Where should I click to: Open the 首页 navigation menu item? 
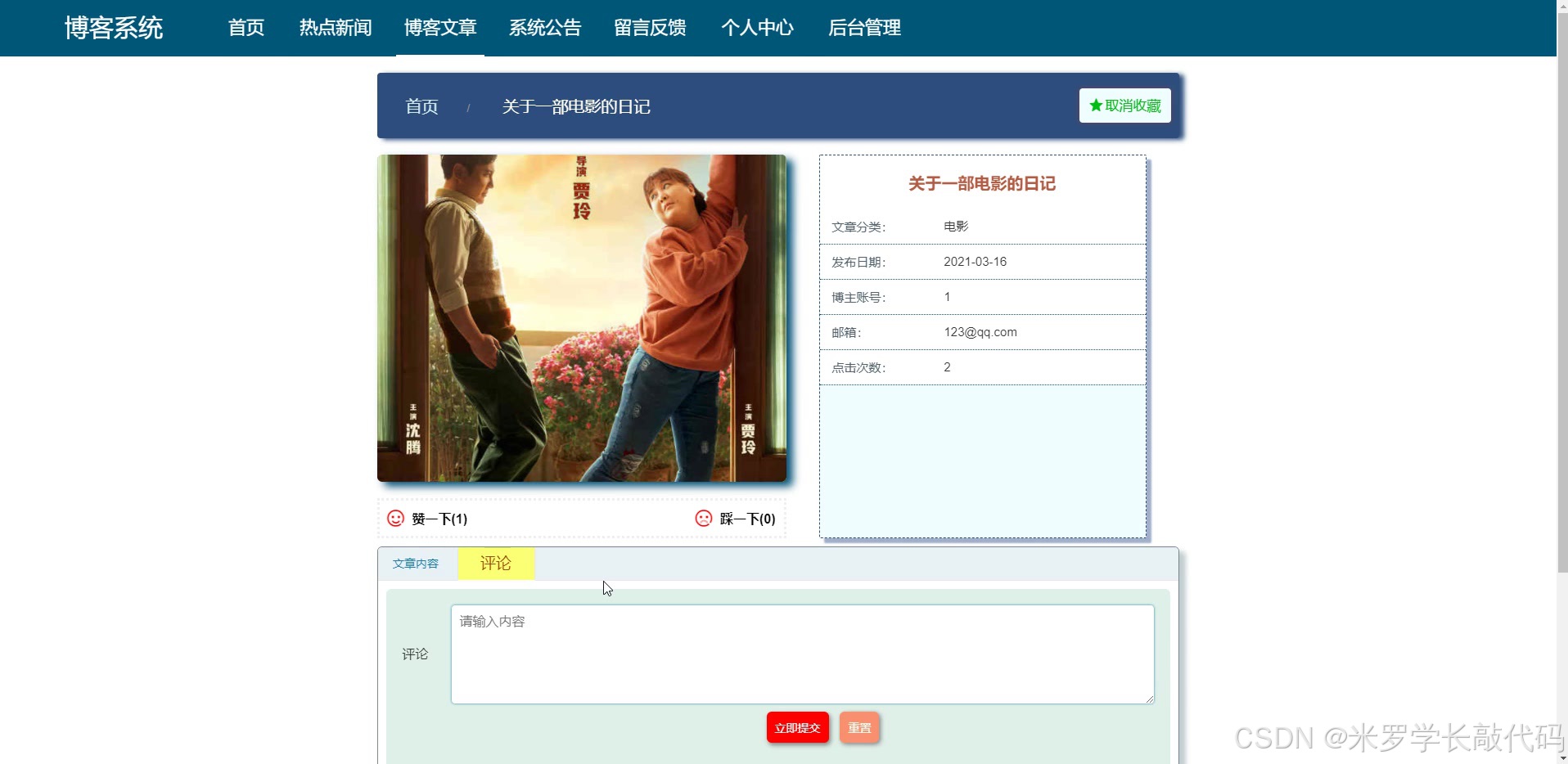[x=246, y=28]
